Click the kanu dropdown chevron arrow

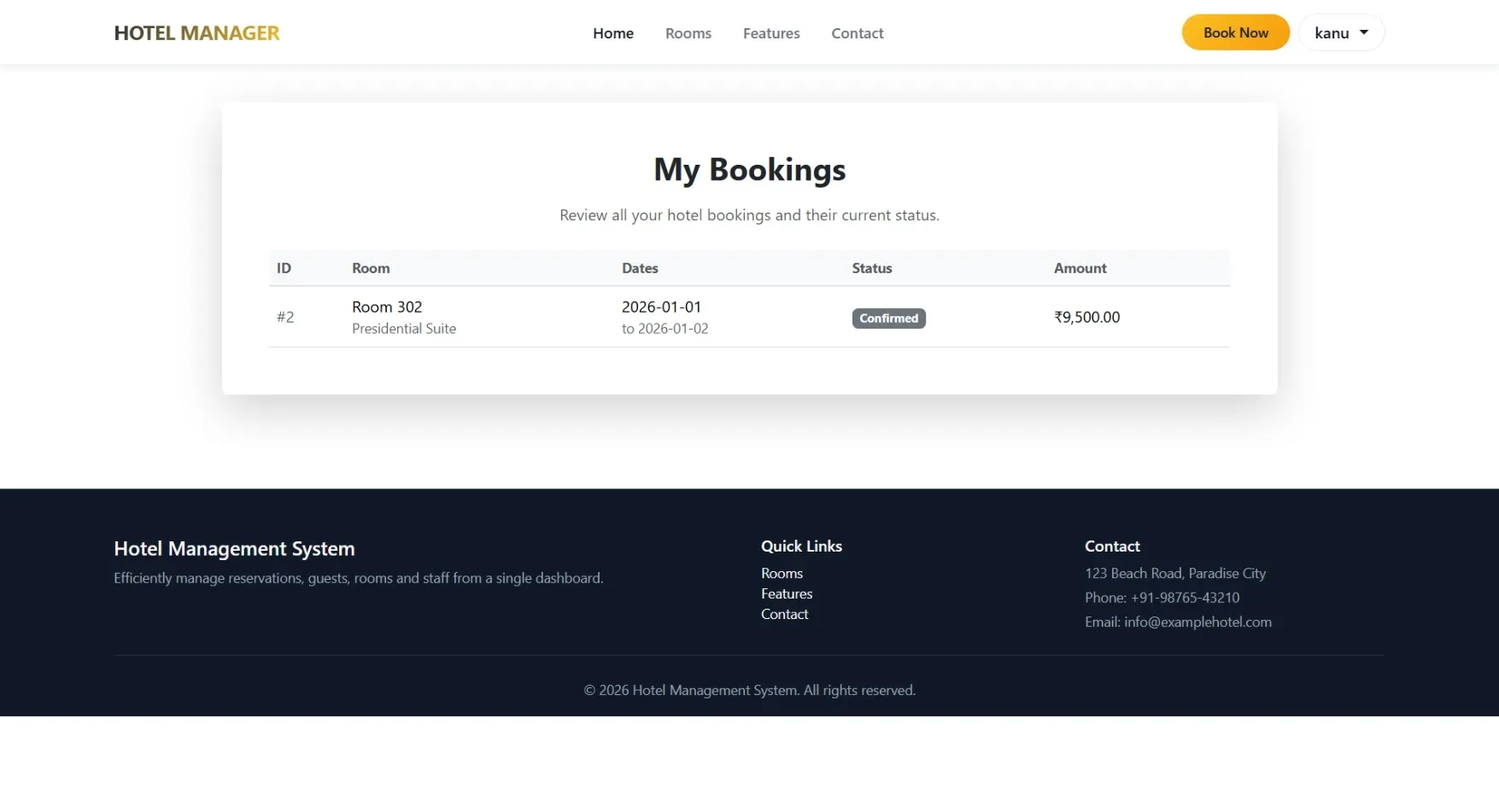coord(1362,32)
